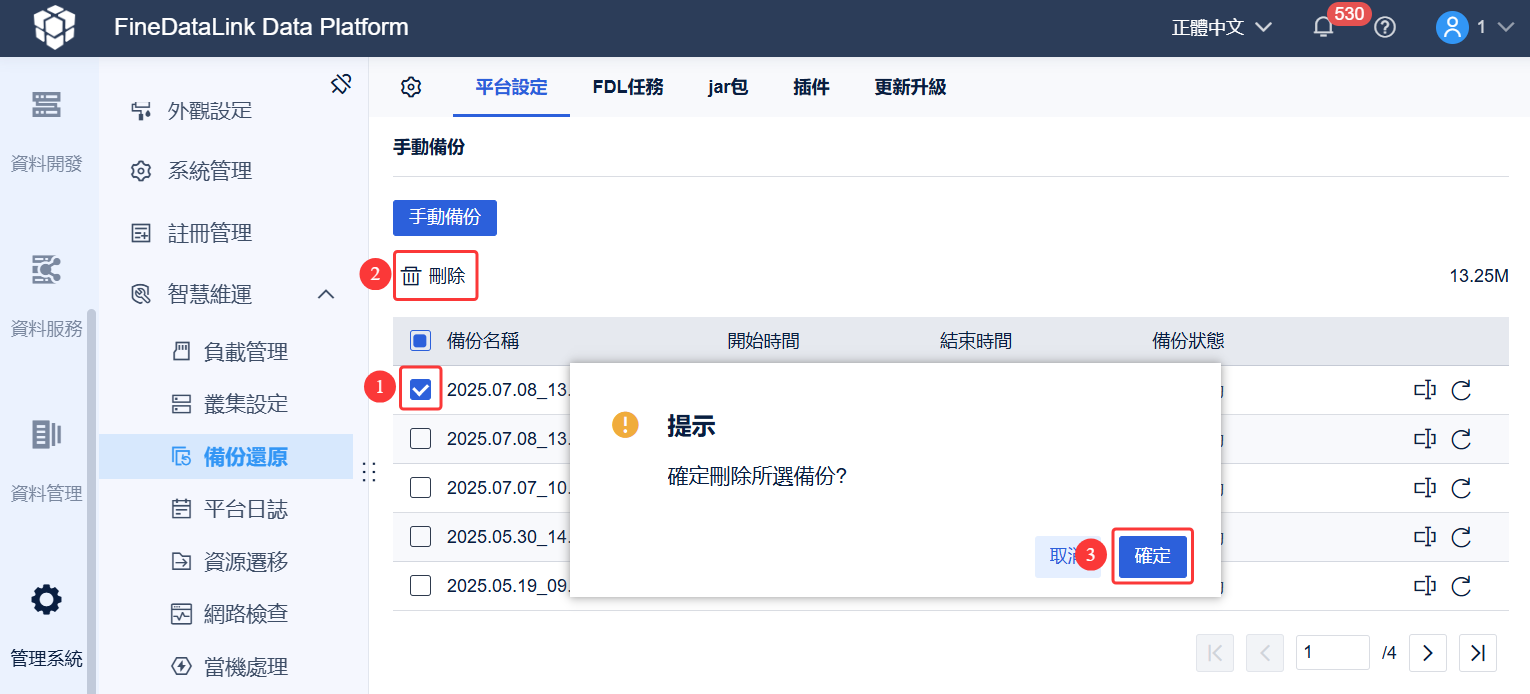Viewport: 1530px width, 694px height.
Task: Tick the 2025.05.19_09 backup checkbox
Action: click(x=421, y=586)
